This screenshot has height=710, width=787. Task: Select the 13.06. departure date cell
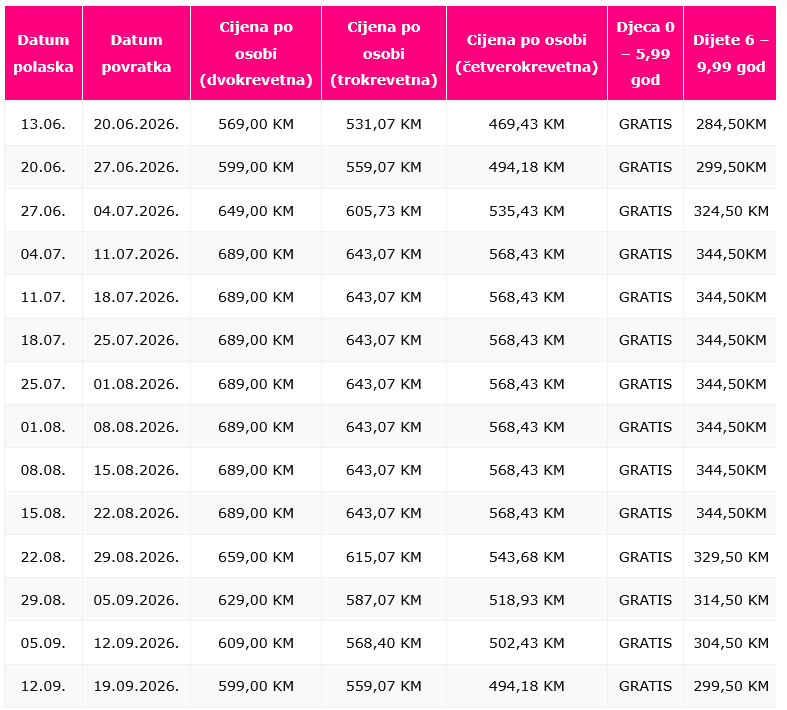pyautogui.click(x=43, y=124)
